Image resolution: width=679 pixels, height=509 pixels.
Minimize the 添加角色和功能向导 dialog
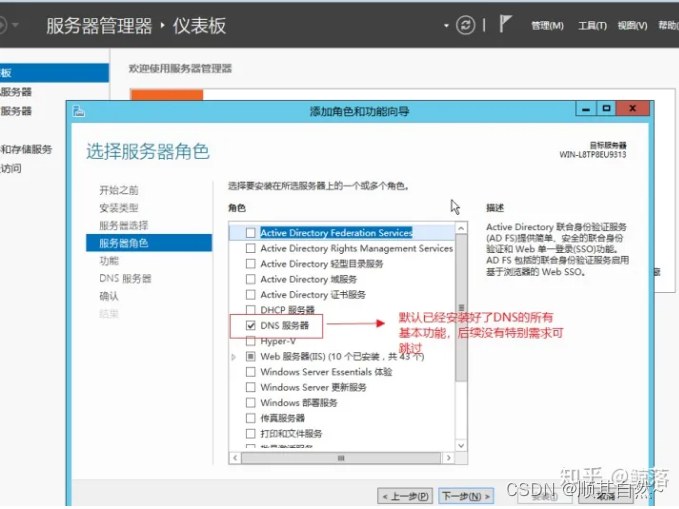click(586, 108)
